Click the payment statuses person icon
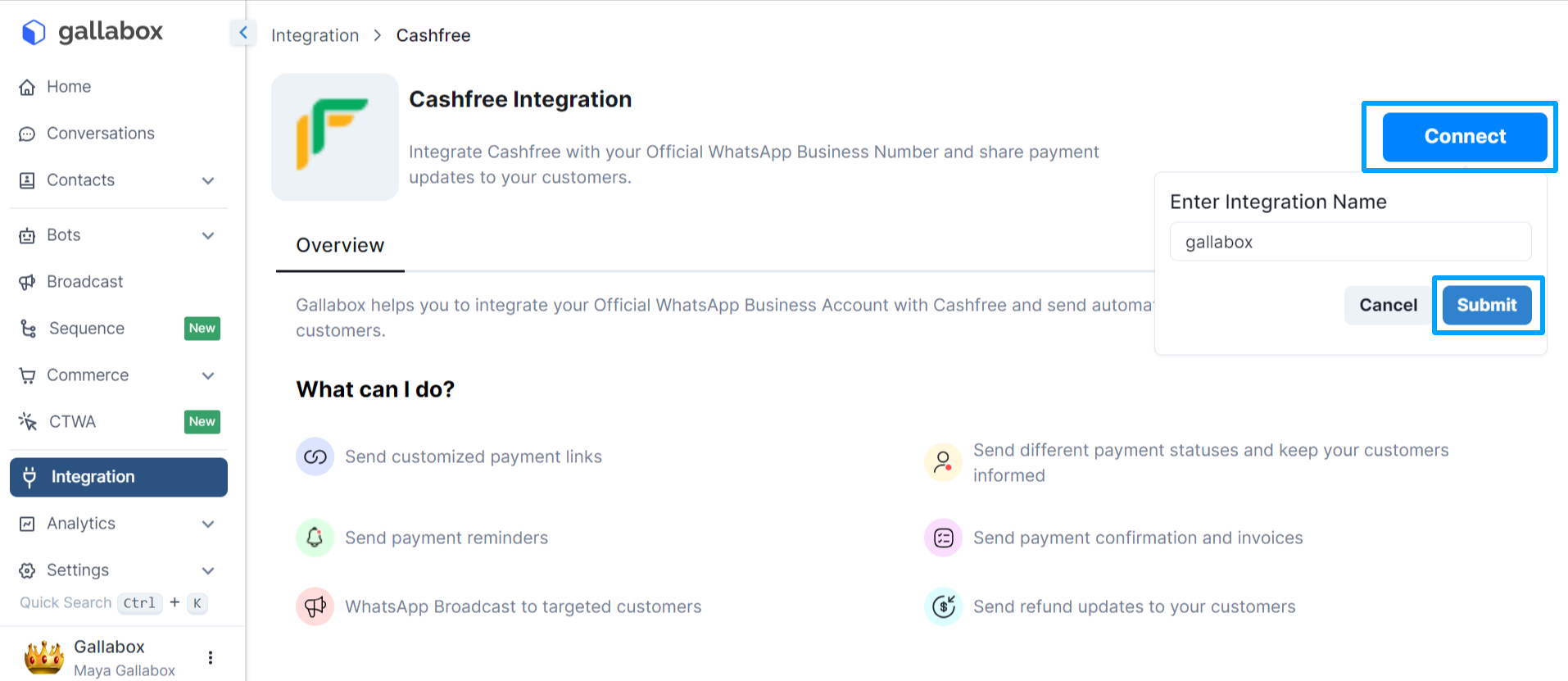Screen dimensions: 1568x681 [943, 462]
